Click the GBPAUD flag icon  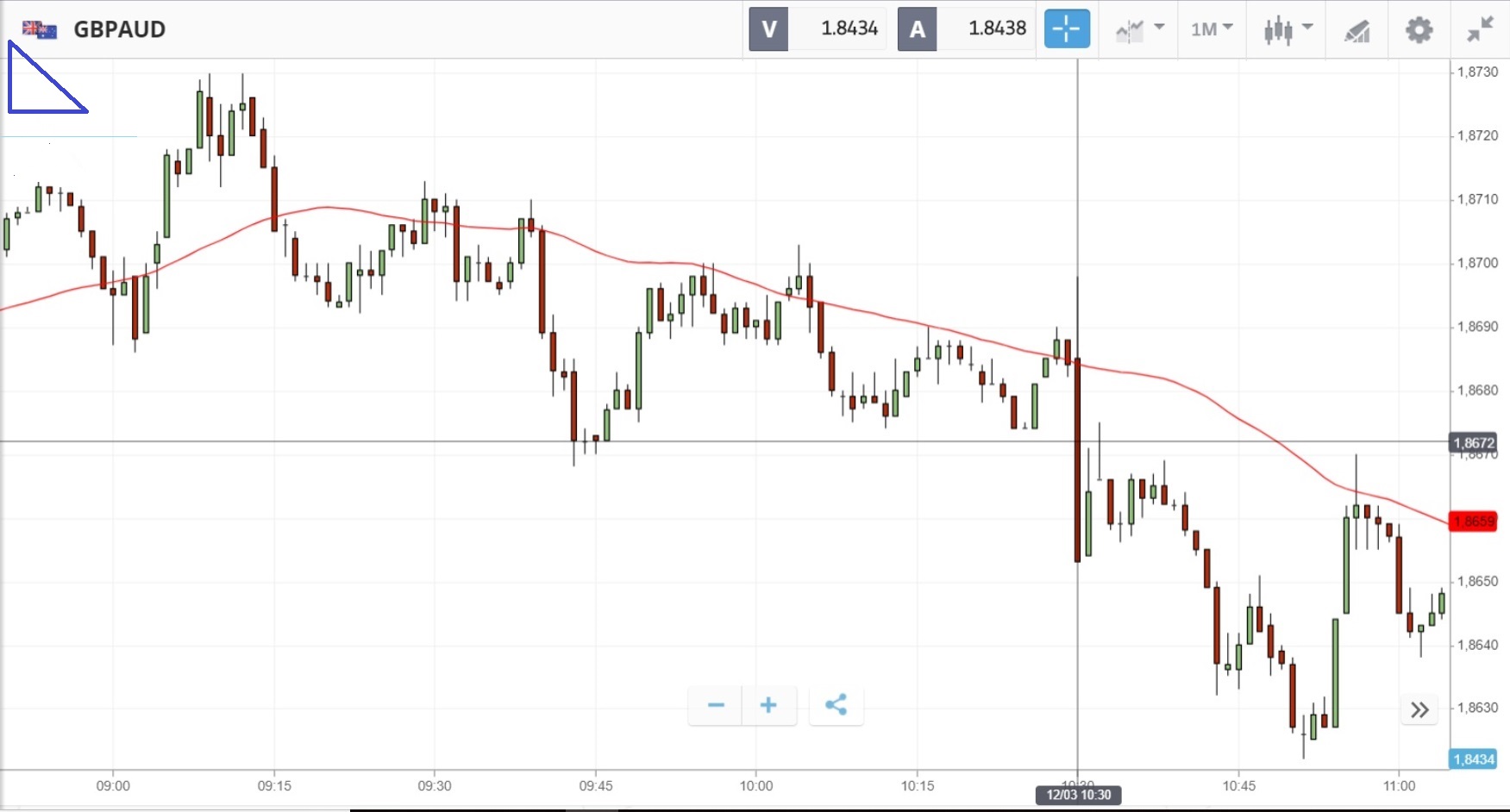pyautogui.click(x=40, y=30)
